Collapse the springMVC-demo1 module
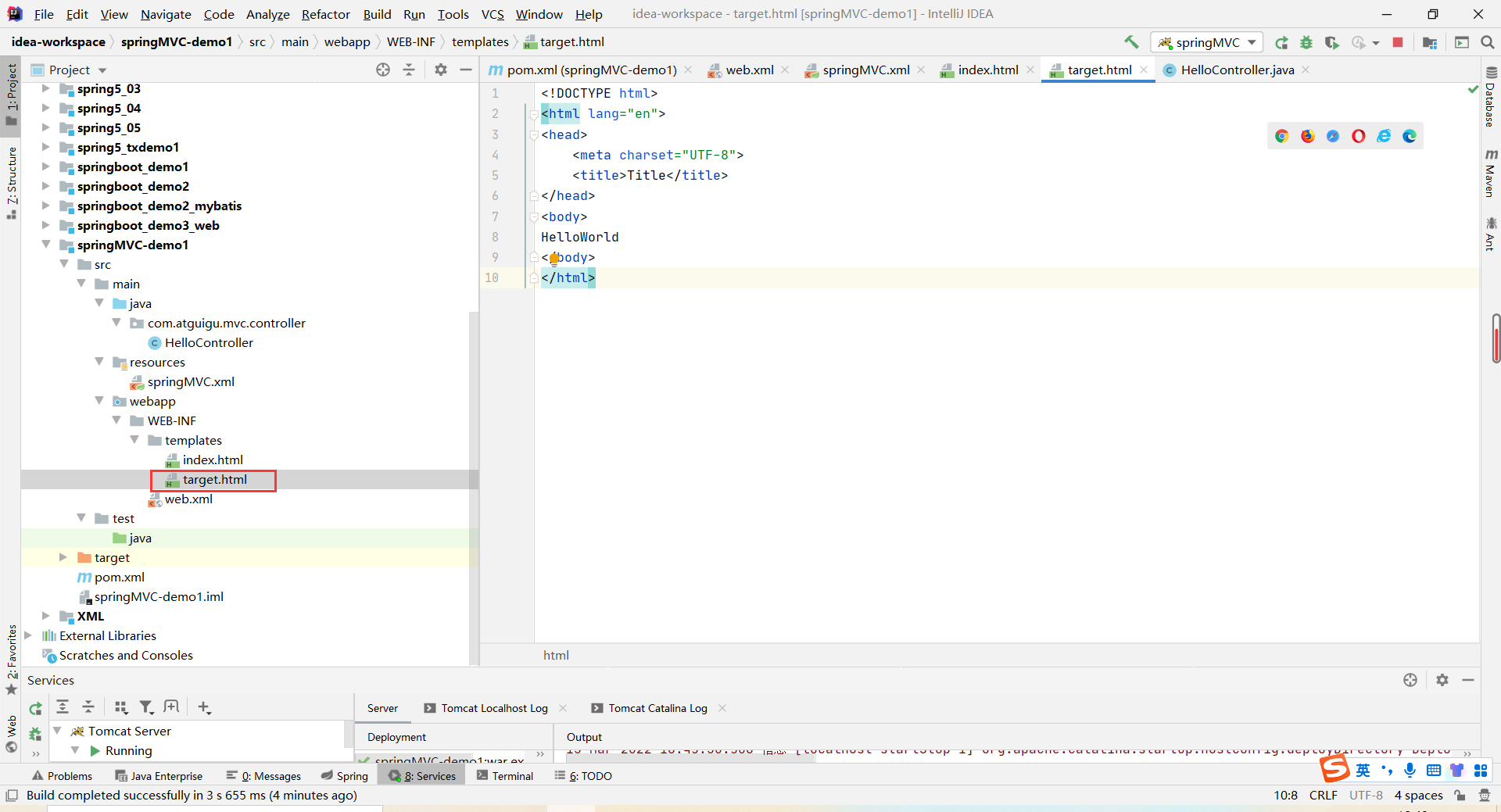The height and width of the screenshot is (812, 1501). (x=45, y=245)
